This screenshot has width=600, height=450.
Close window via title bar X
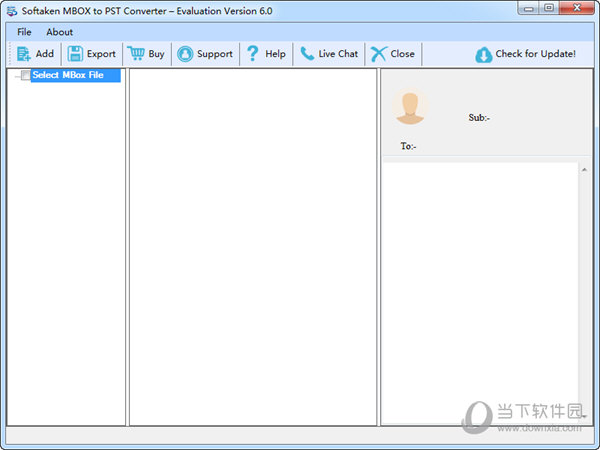coord(577,8)
